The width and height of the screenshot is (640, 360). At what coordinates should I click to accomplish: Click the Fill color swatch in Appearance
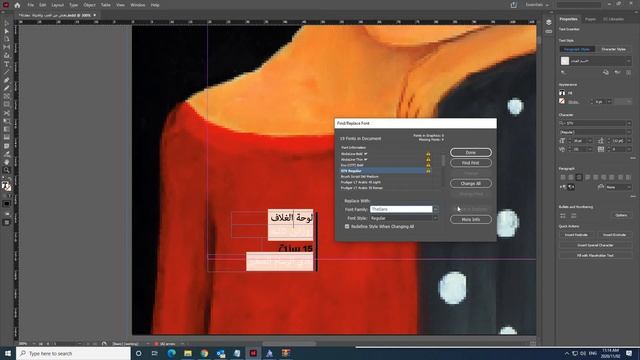tap(562, 93)
